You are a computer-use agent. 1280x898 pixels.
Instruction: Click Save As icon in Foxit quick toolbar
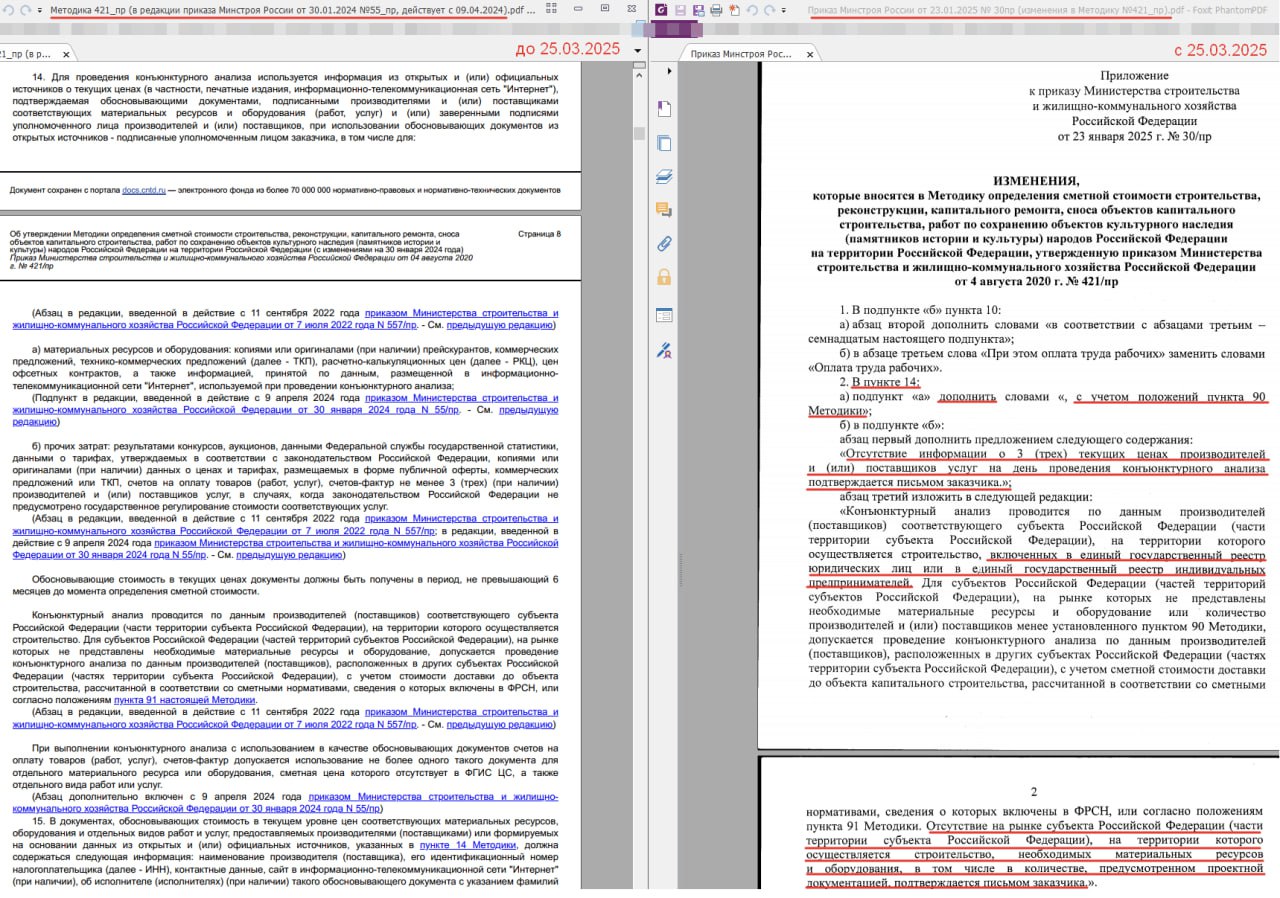coord(698,10)
